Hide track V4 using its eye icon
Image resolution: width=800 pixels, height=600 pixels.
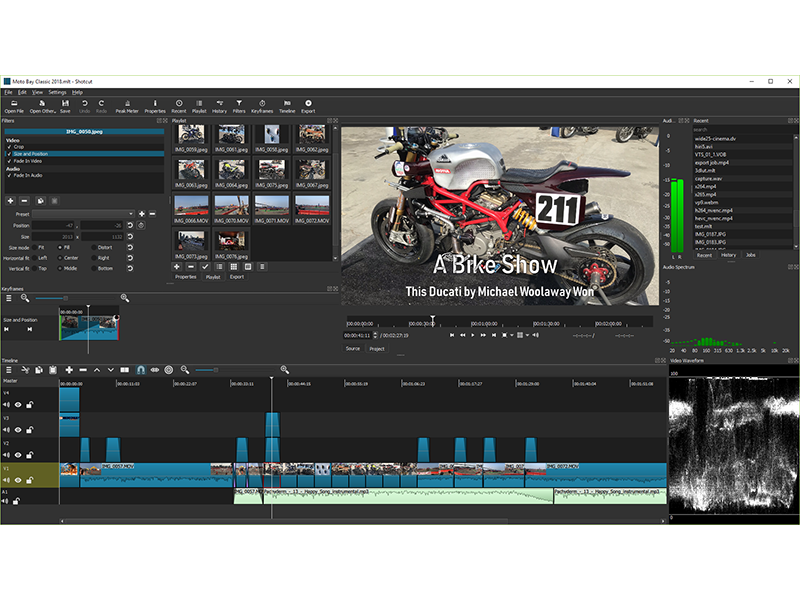[18, 405]
